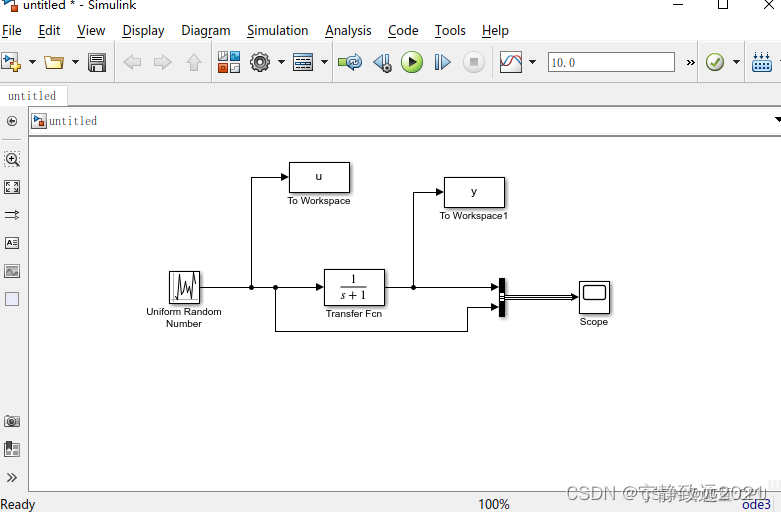
Task: Select the Area rectangle tool
Action: (12, 299)
